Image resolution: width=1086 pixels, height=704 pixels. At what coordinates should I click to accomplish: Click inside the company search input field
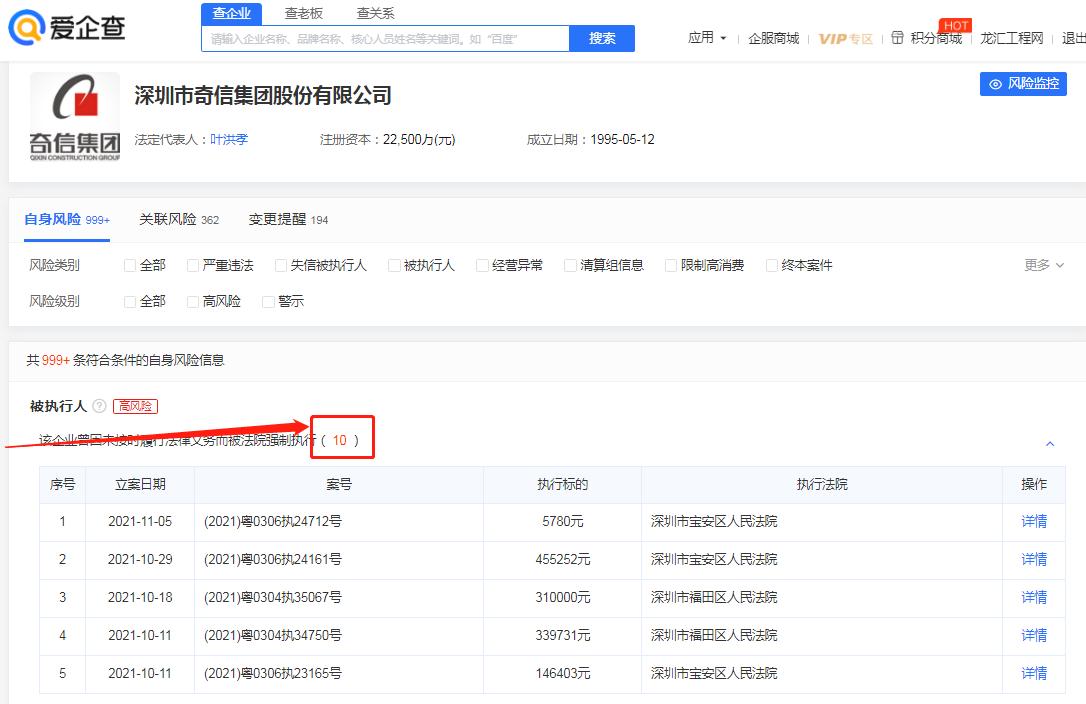click(x=400, y=38)
